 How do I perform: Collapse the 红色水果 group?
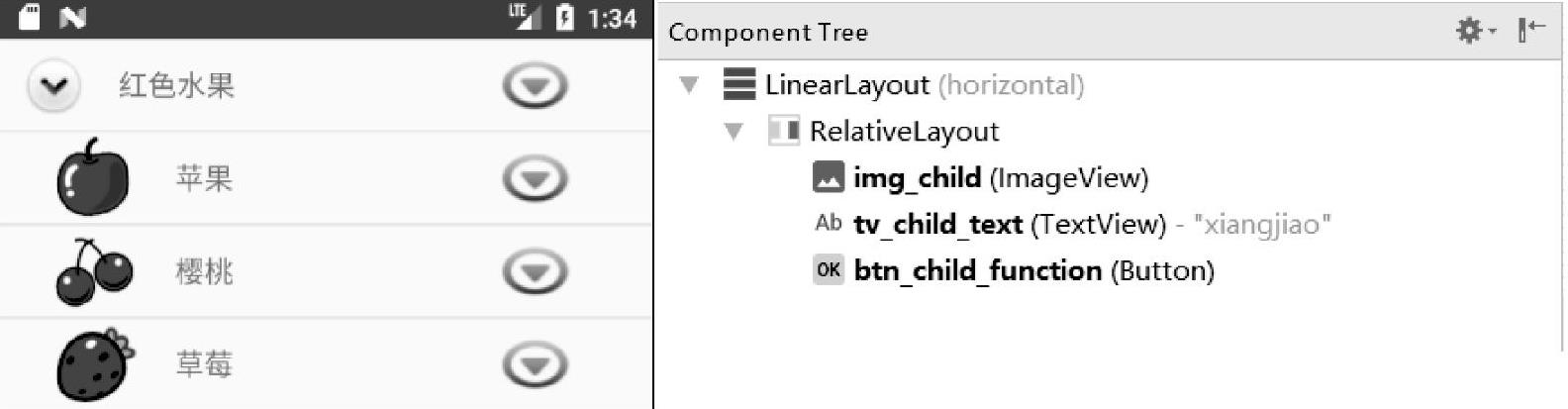53,86
